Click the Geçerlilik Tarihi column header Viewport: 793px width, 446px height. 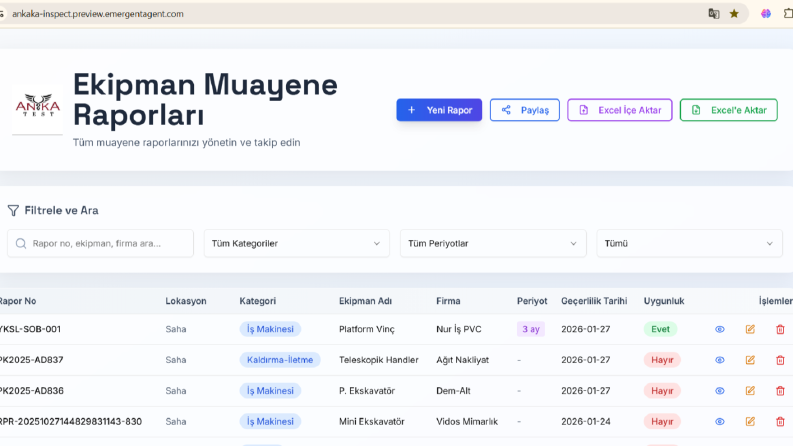tap(594, 301)
